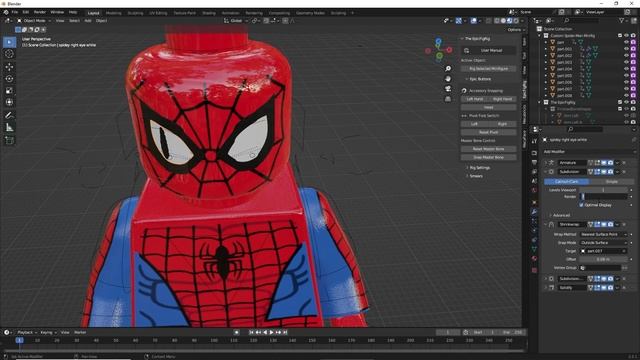This screenshot has height=360, width=640.
Task: Open the File menu
Action: point(15,12)
